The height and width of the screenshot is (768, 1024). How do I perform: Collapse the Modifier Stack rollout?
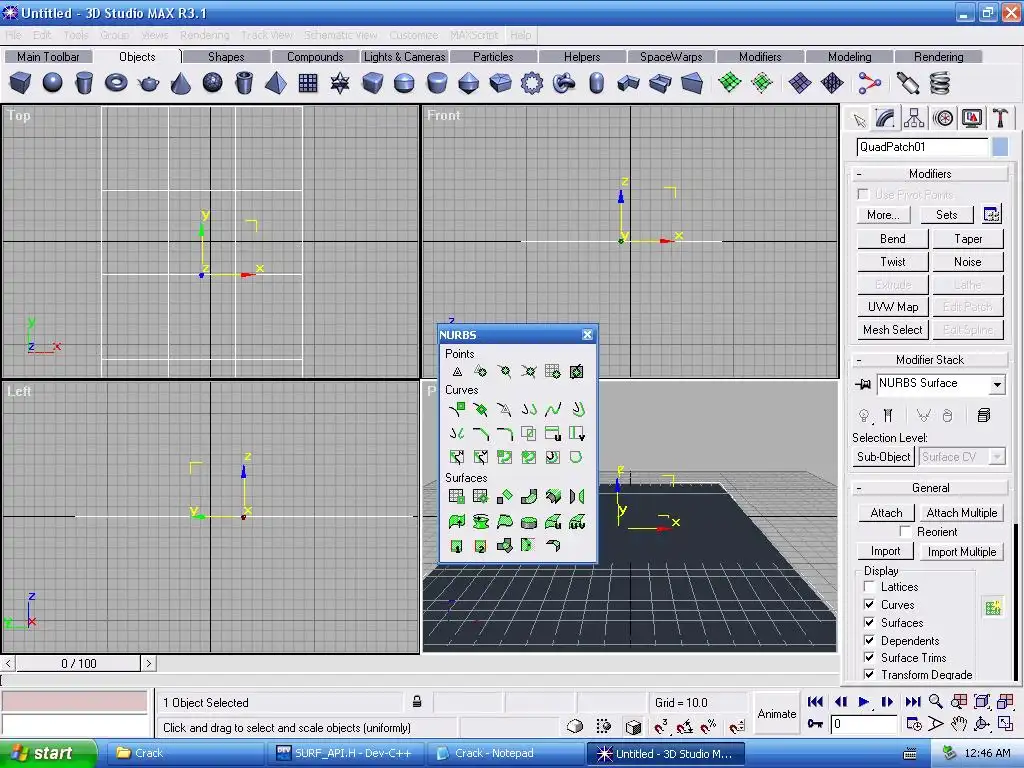pos(930,360)
